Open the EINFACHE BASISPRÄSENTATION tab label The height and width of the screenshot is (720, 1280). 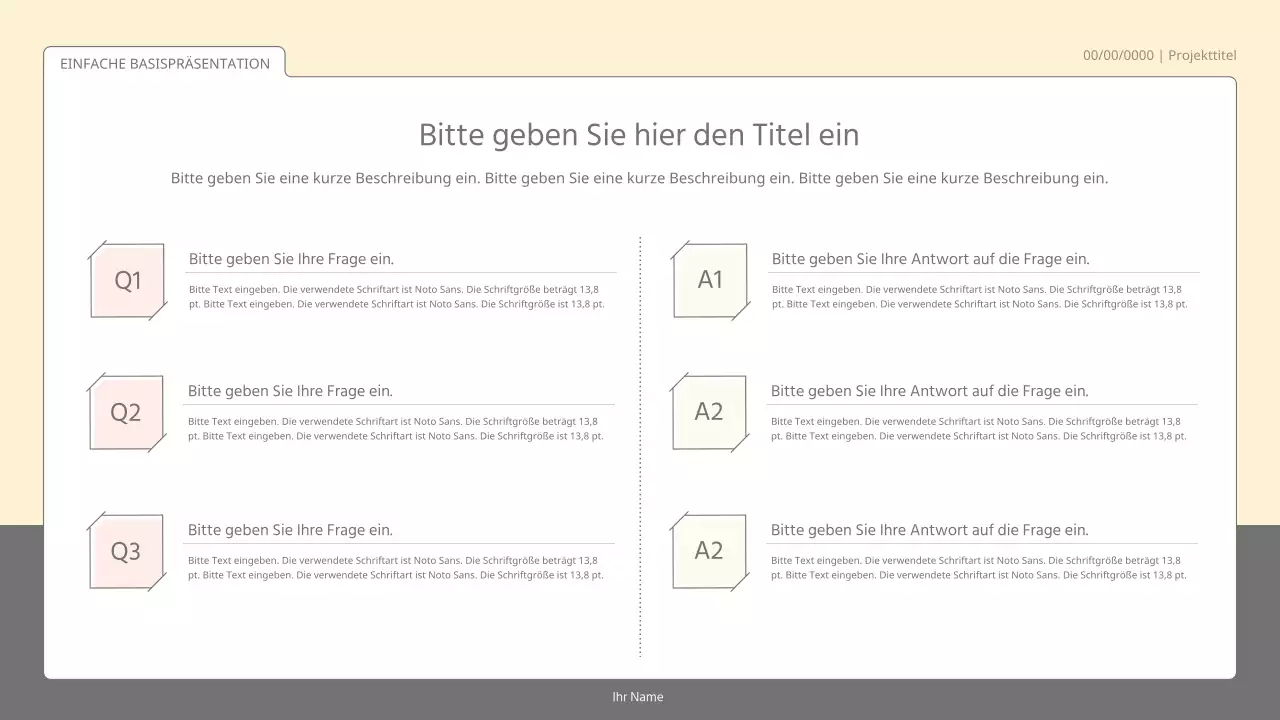point(165,63)
